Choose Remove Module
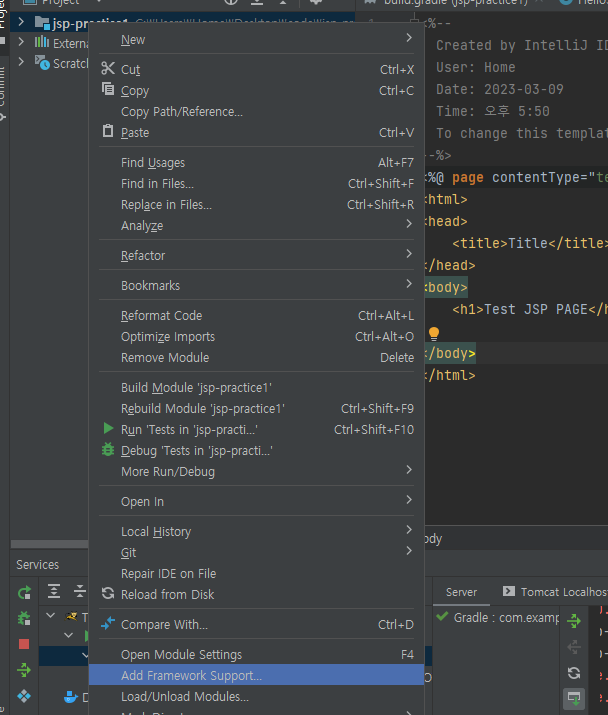608x715 pixels. (256, 358)
